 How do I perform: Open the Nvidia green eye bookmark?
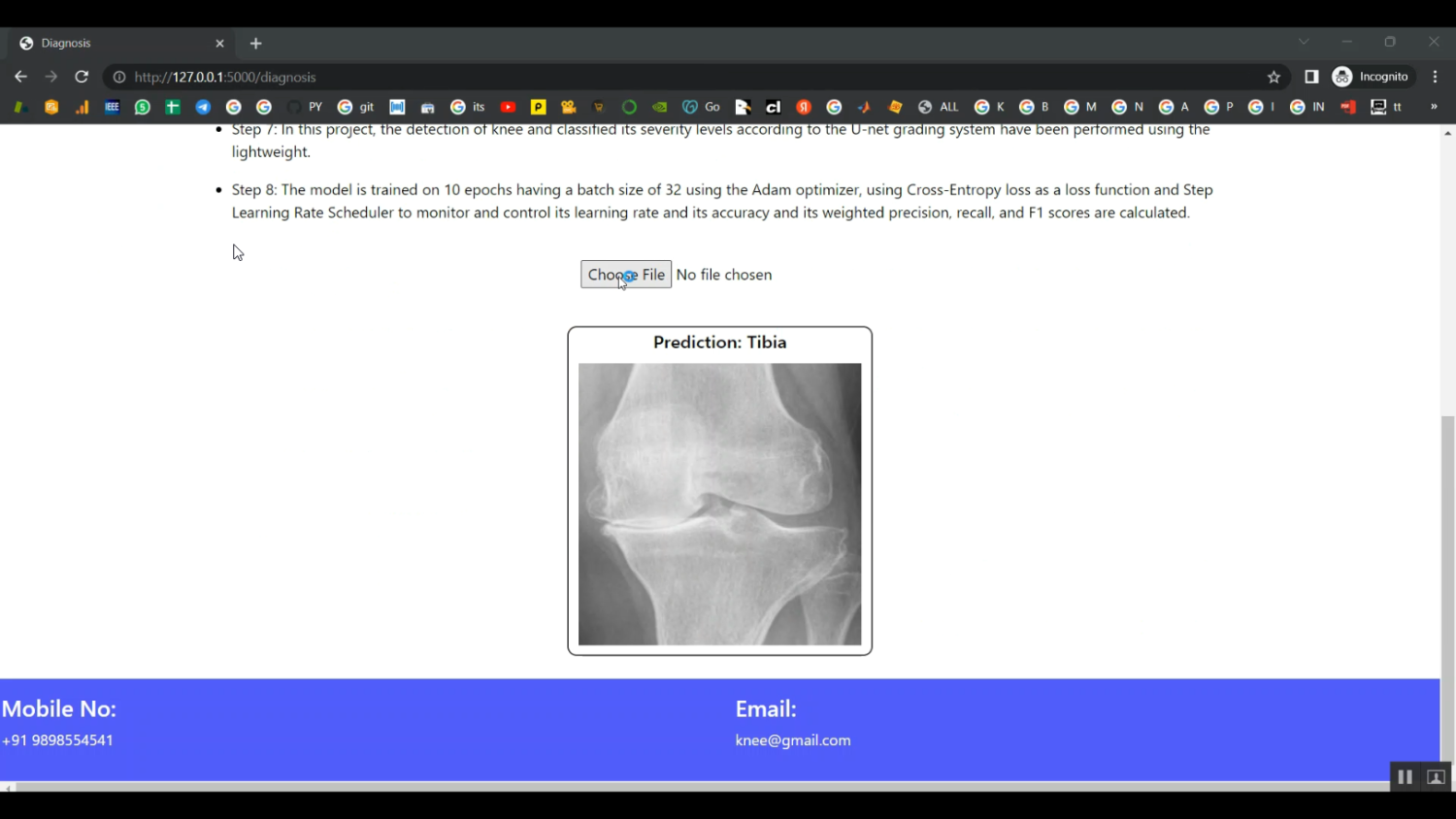coord(660,107)
